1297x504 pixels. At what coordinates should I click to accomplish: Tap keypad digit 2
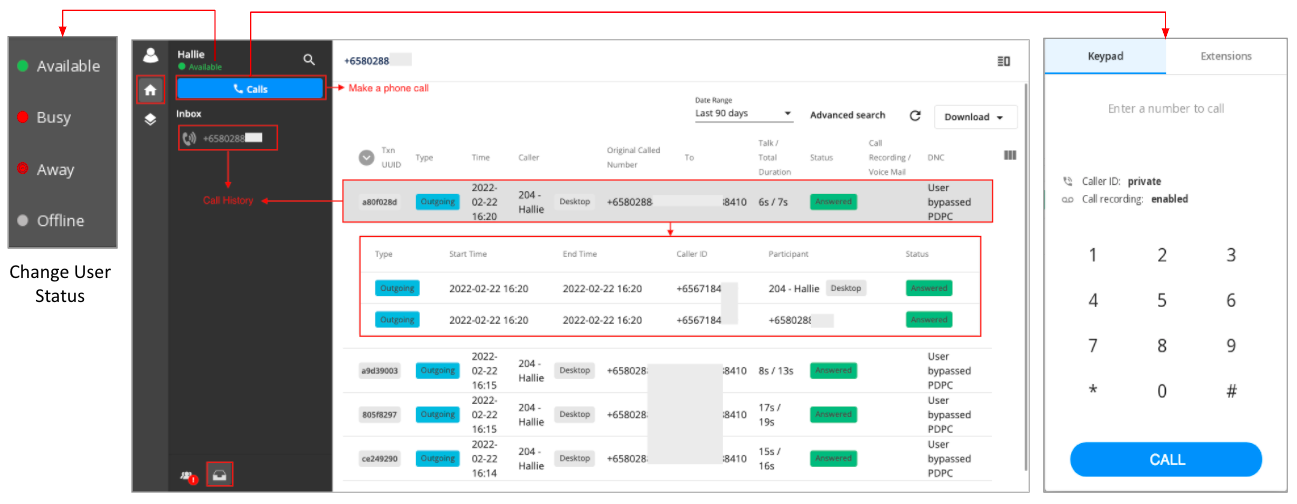(x=1162, y=255)
